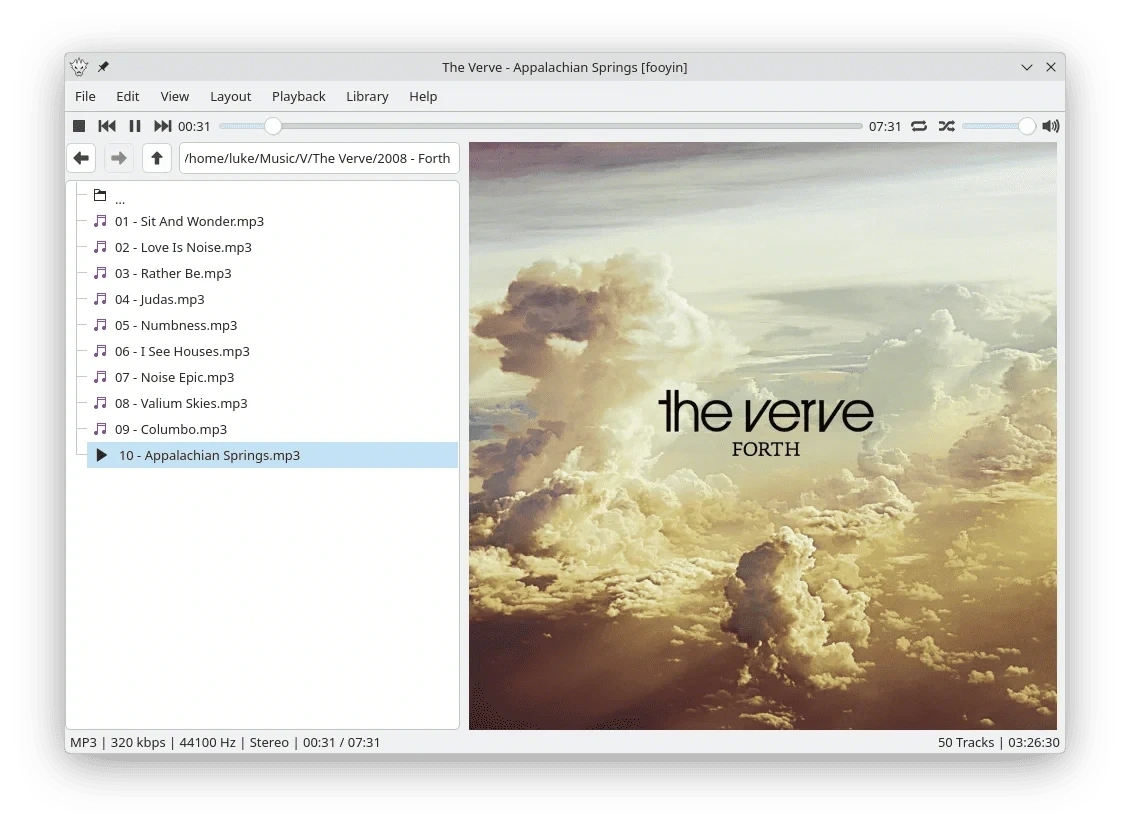1130x830 pixels.
Task: Open the View menu
Action: (x=174, y=97)
